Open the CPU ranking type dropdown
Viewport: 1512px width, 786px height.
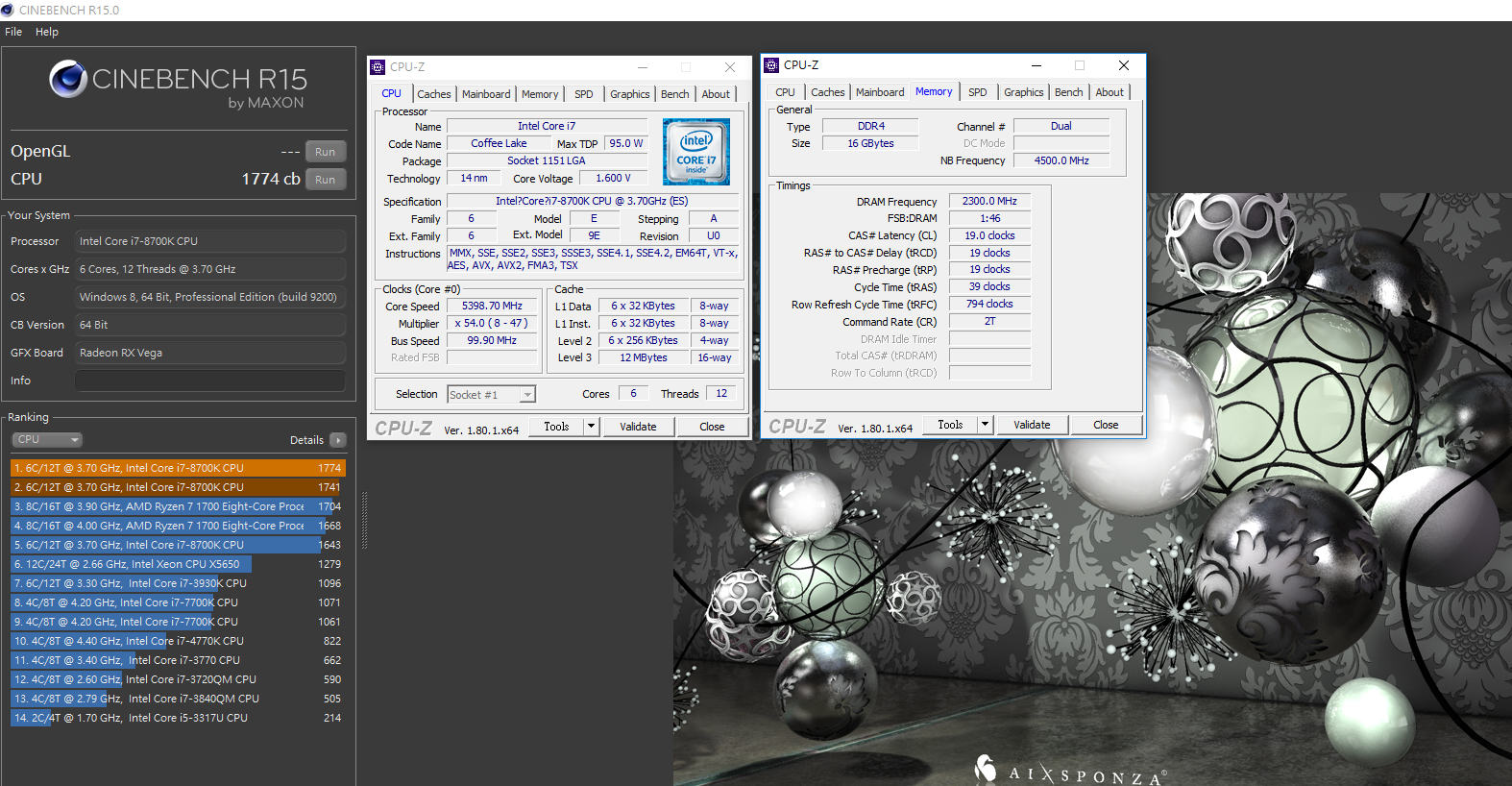(x=47, y=439)
